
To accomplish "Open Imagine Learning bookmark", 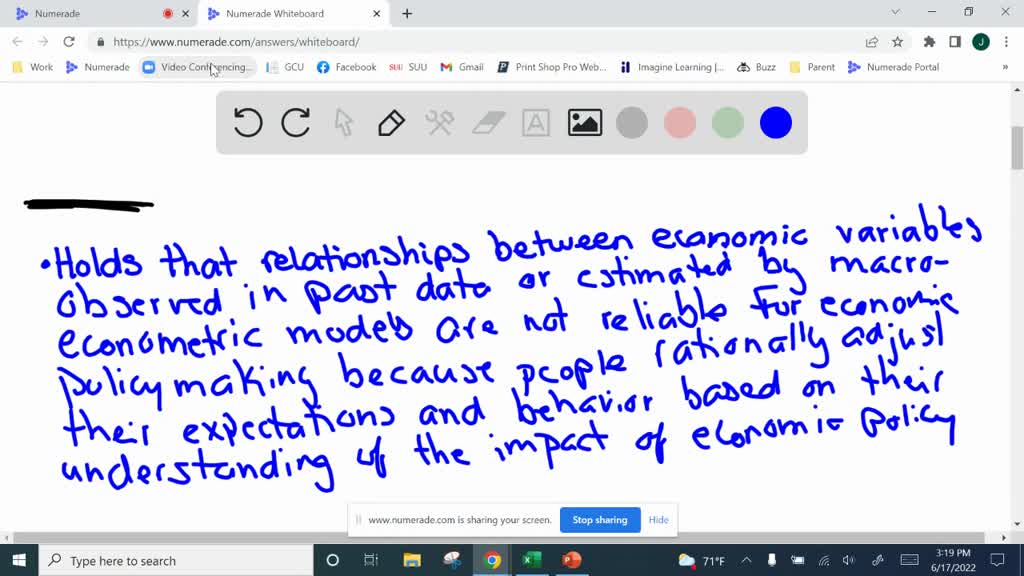I will click(672, 67).
